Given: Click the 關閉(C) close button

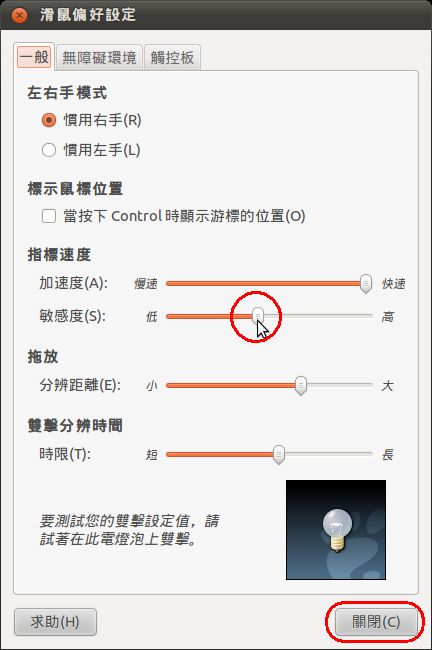Looking at the screenshot, I should [376, 622].
